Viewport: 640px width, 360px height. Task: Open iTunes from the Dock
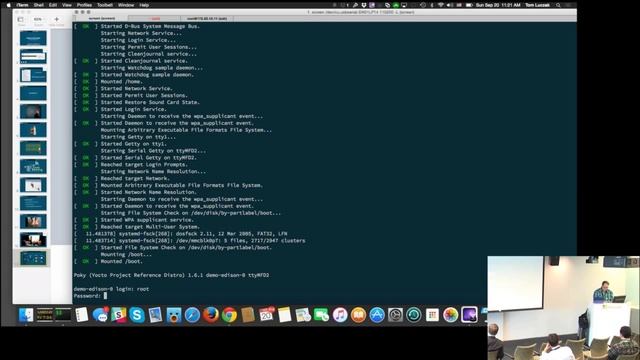(x=340, y=315)
